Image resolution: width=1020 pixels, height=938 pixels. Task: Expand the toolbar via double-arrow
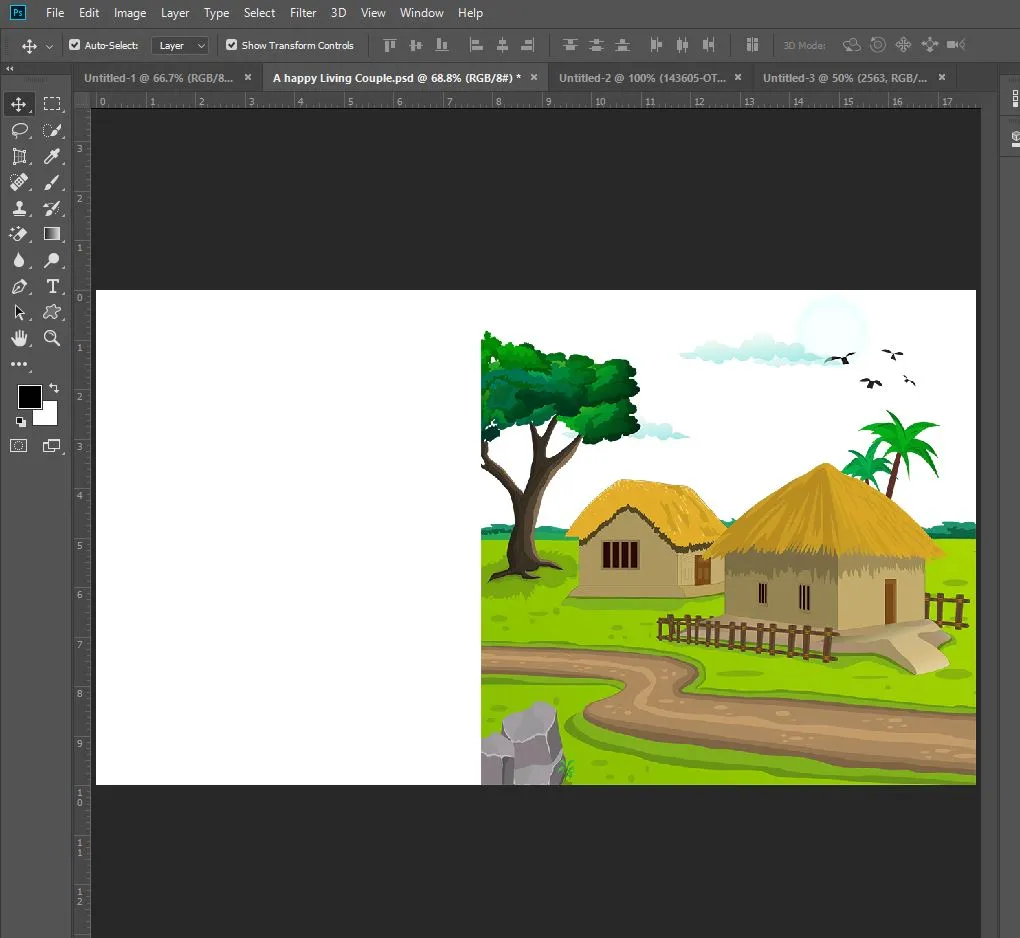[x=10, y=69]
